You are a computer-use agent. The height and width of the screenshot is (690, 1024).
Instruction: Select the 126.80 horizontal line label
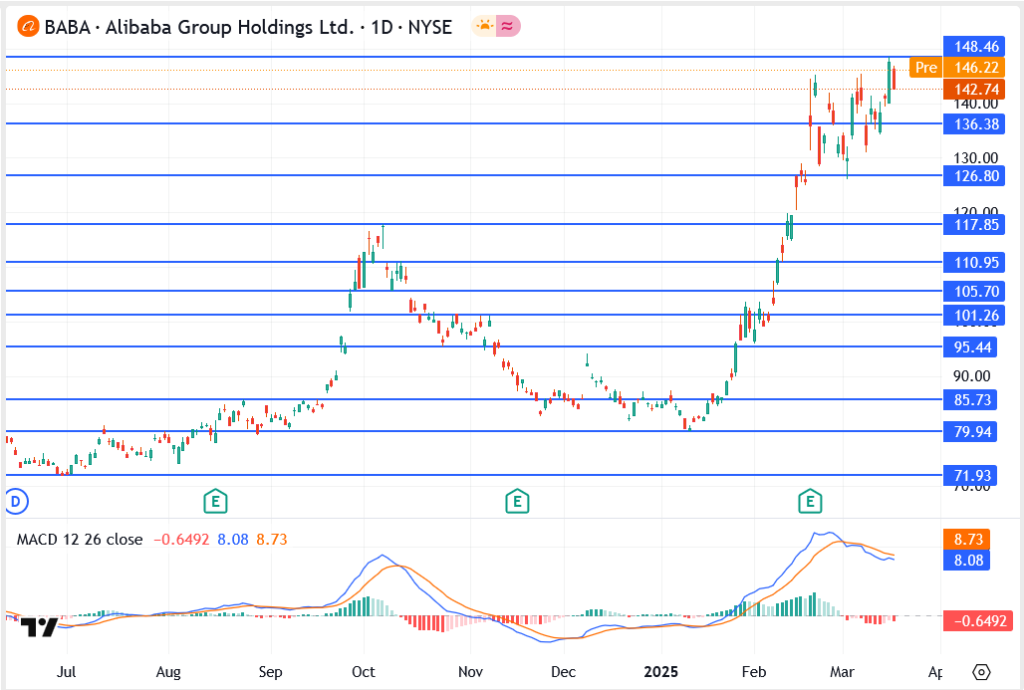[x=976, y=176]
